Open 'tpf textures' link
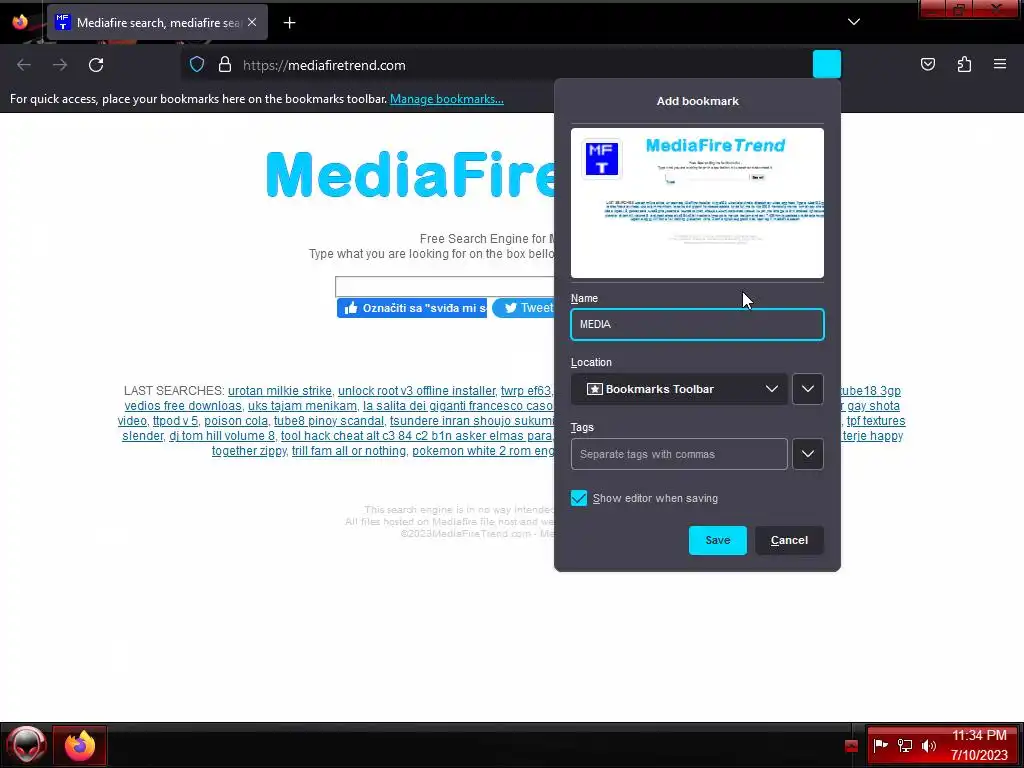The image size is (1024, 768). [x=876, y=421]
